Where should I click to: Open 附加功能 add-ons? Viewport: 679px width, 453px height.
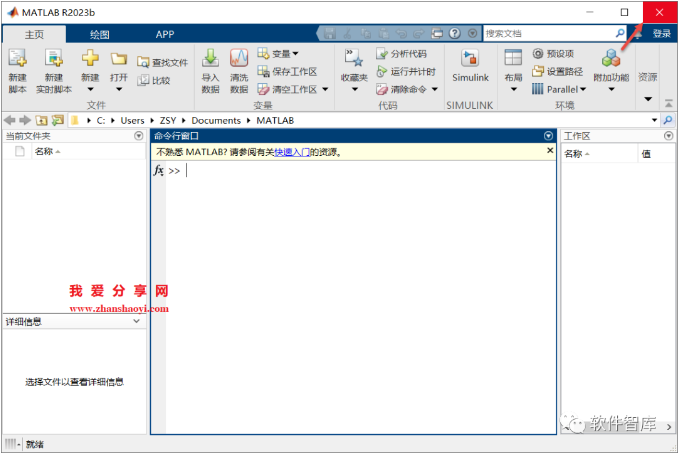(611, 71)
